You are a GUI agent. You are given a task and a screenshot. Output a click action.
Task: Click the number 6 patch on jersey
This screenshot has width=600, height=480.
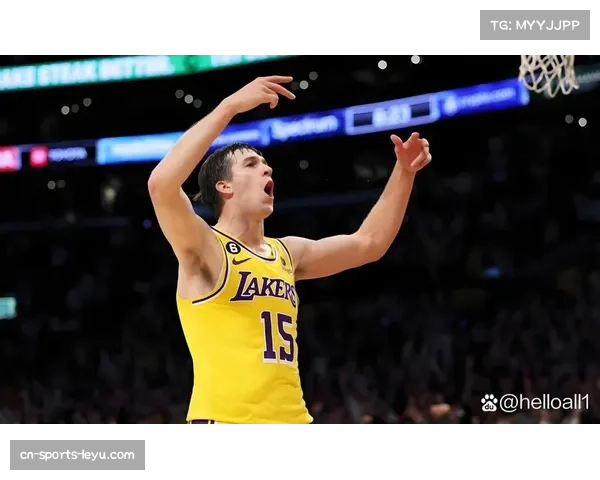(x=233, y=247)
